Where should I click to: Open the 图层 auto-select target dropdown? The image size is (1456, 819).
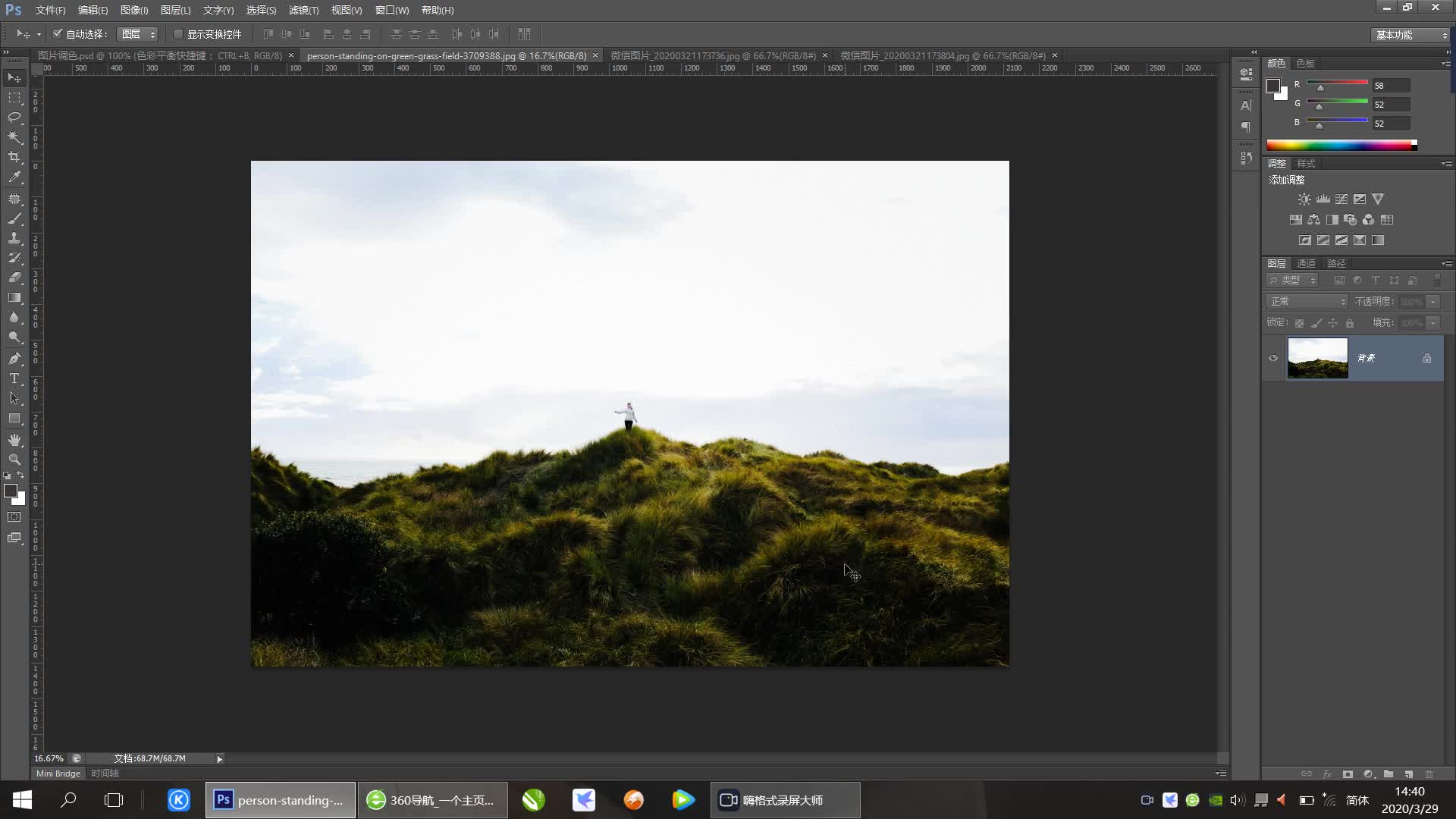click(x=138, y=34)
